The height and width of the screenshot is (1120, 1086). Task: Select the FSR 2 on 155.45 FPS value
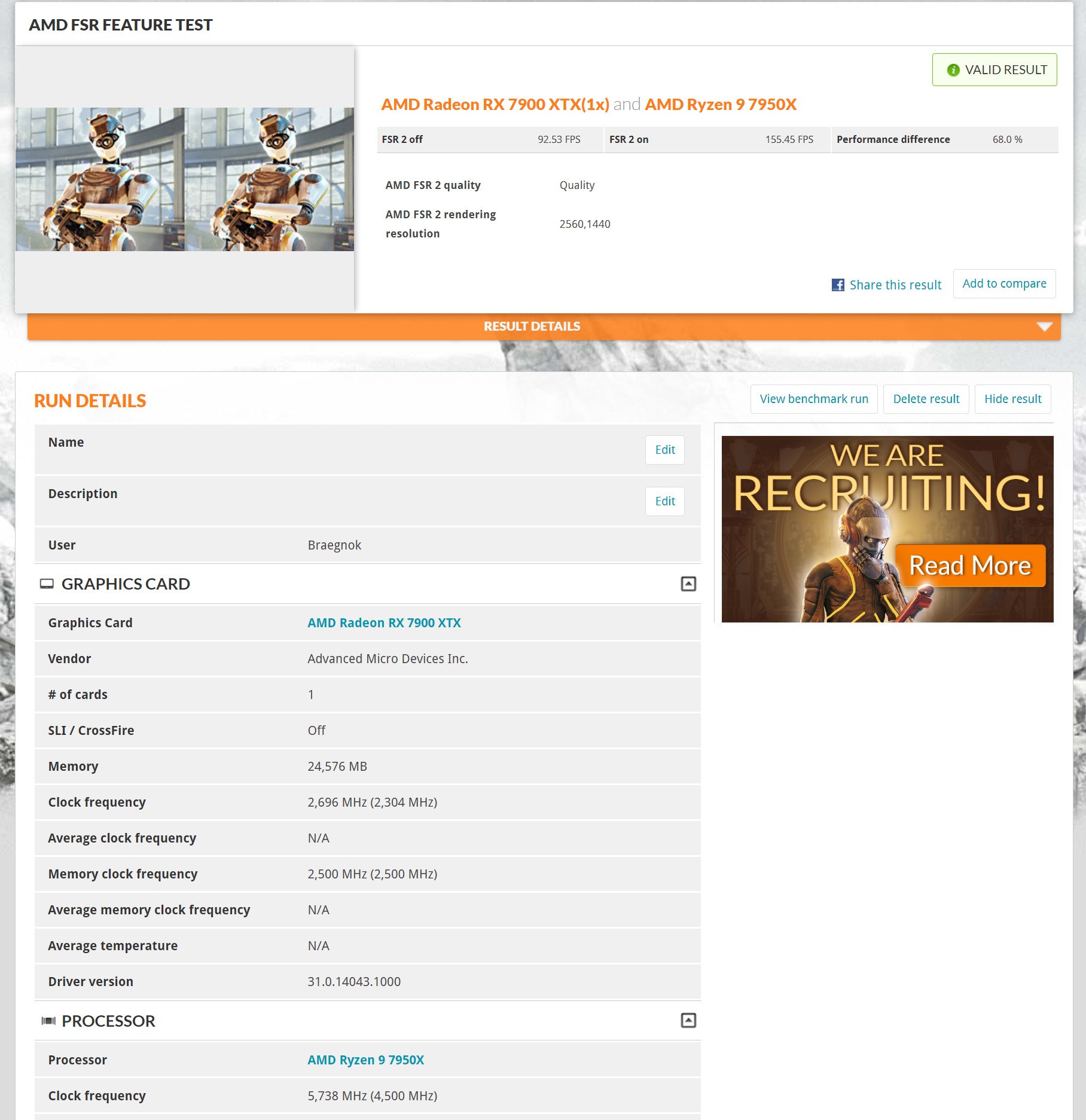click(789, 139)
